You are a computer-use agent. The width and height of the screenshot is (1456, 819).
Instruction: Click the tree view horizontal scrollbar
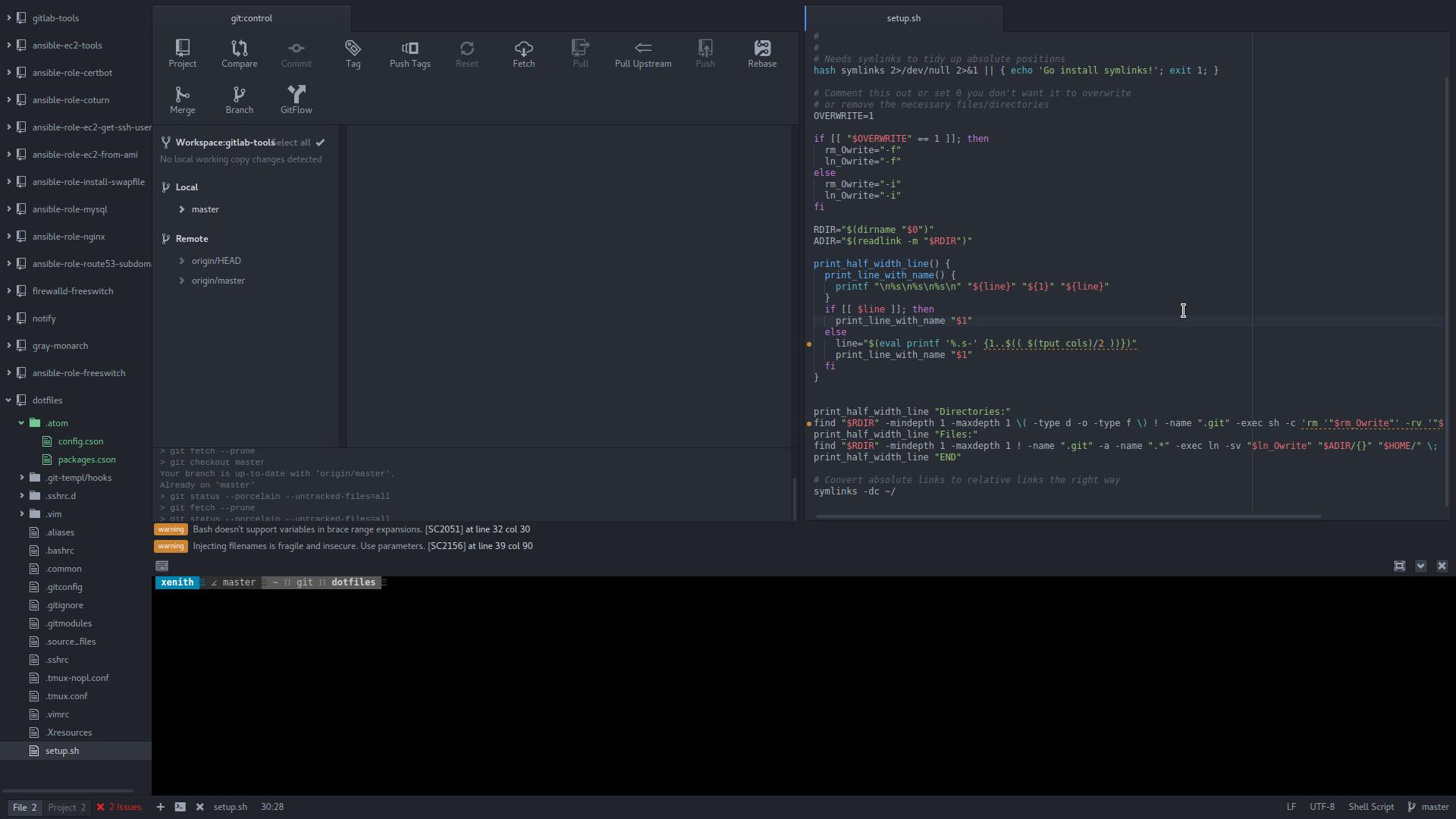(x=67, y=791)
